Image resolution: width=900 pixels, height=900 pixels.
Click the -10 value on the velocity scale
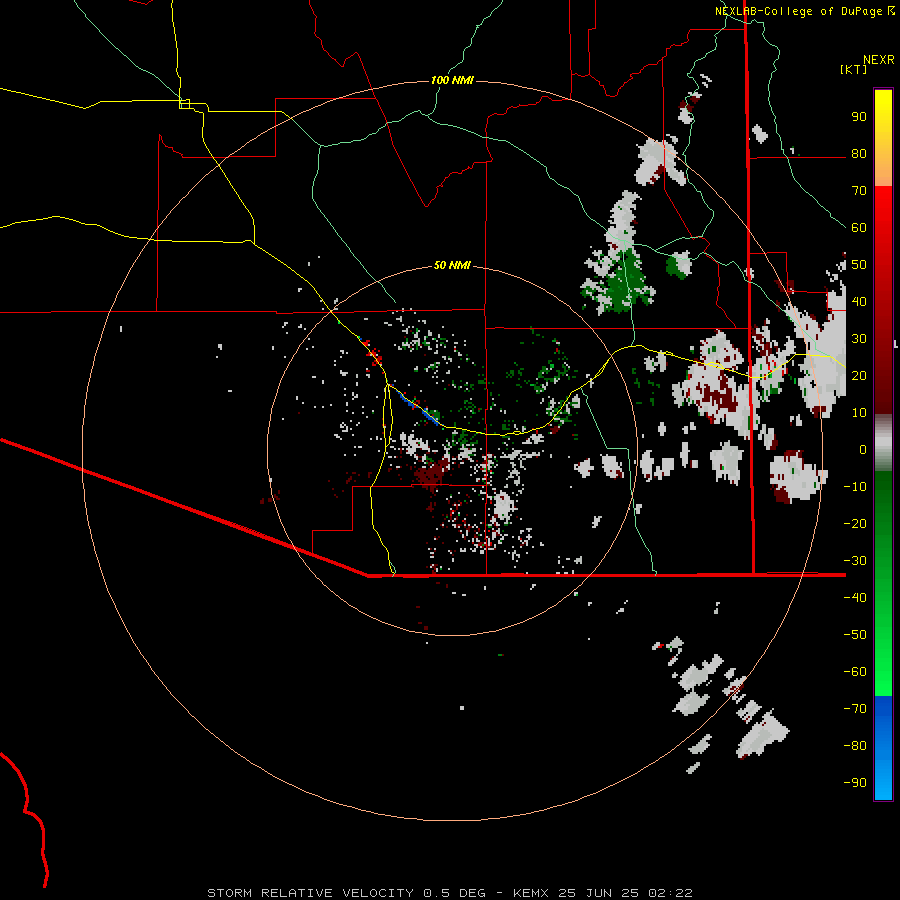[855, 487]
